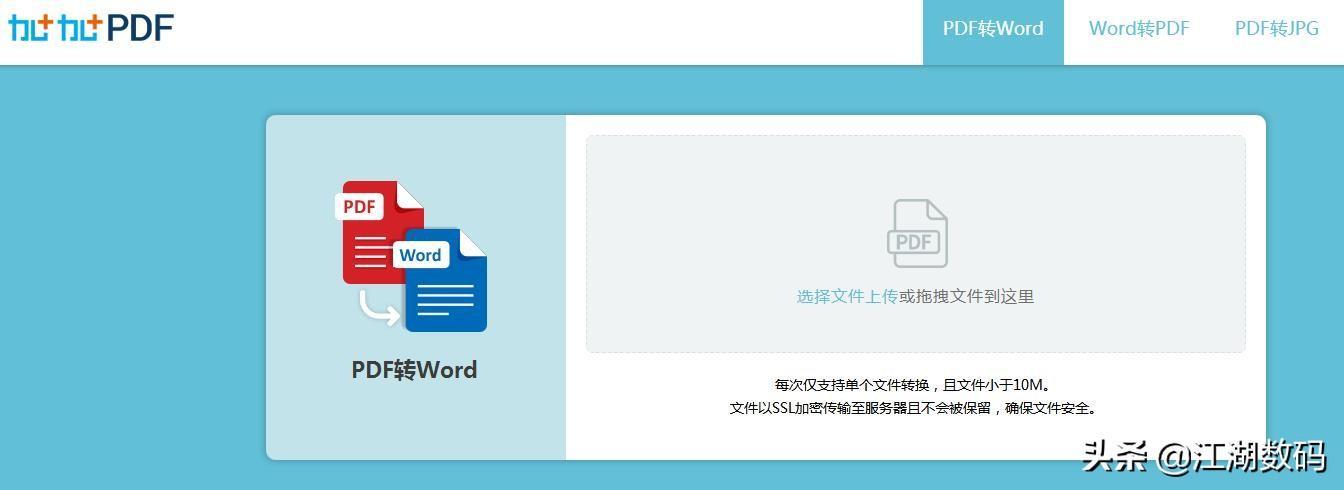The image size is (1344, 490).
Task: Open the Word转PDF tab
Action: 1138,29
